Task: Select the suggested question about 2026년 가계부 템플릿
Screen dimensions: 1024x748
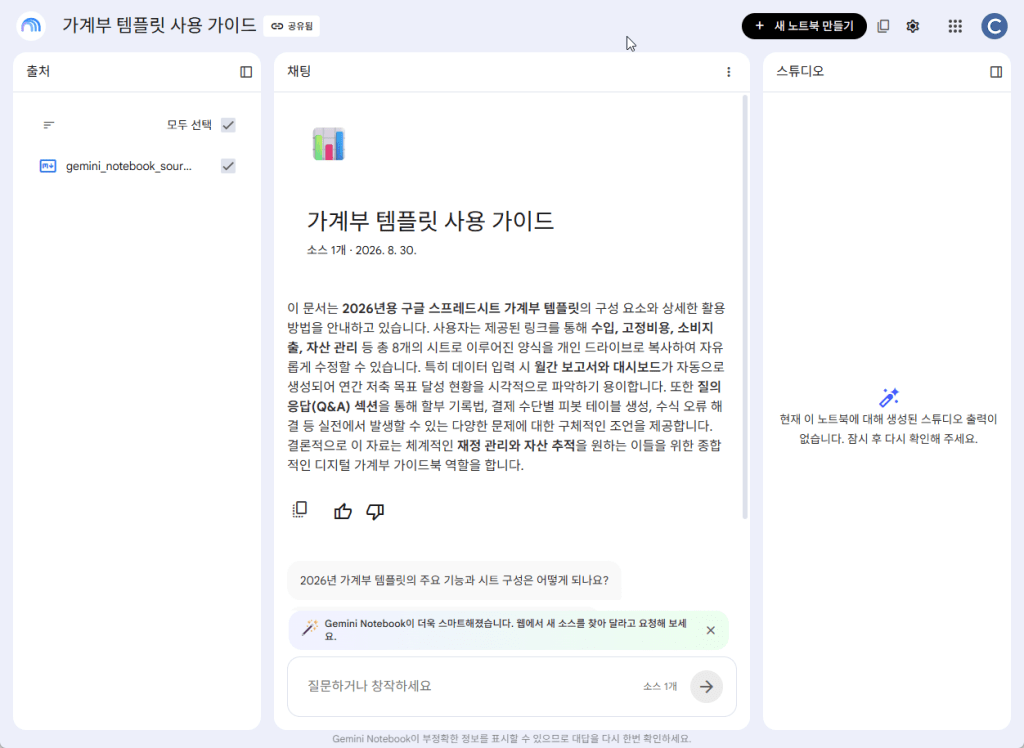Action: pos(454,580)
